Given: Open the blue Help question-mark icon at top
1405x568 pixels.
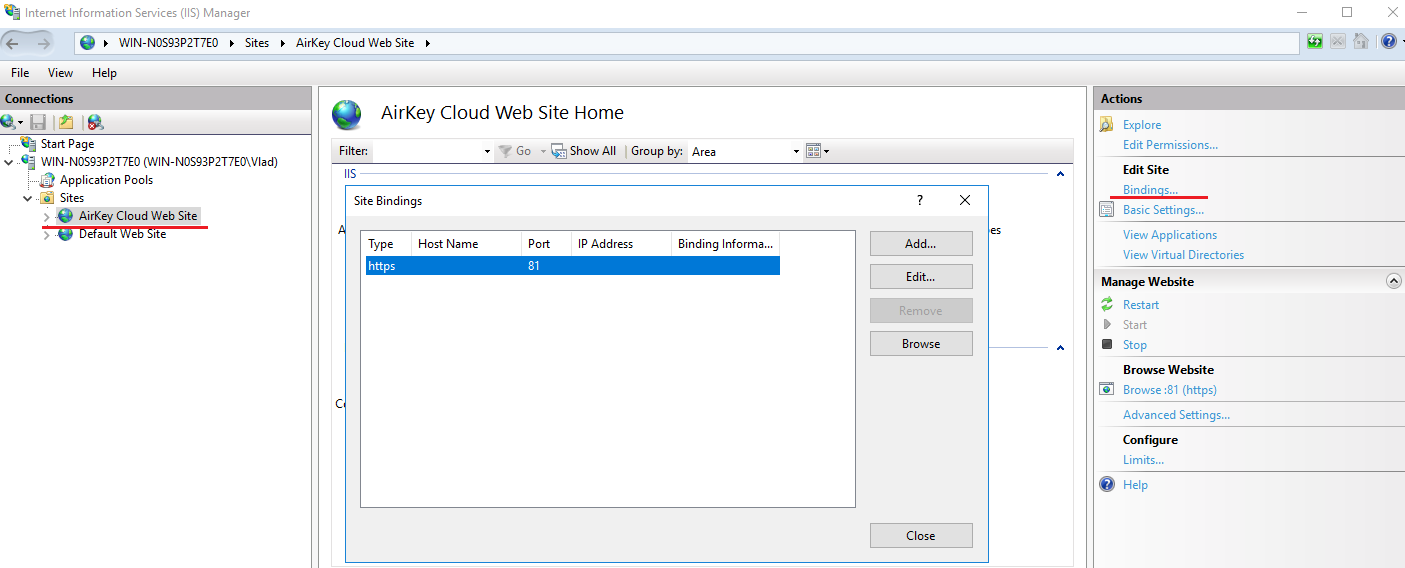Looking at the screenshot, I should [1387, 42].
